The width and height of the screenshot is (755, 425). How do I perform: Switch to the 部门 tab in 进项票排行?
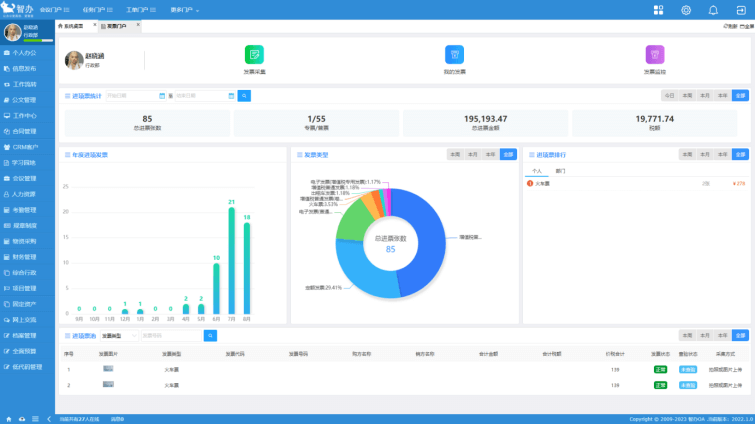561,171
